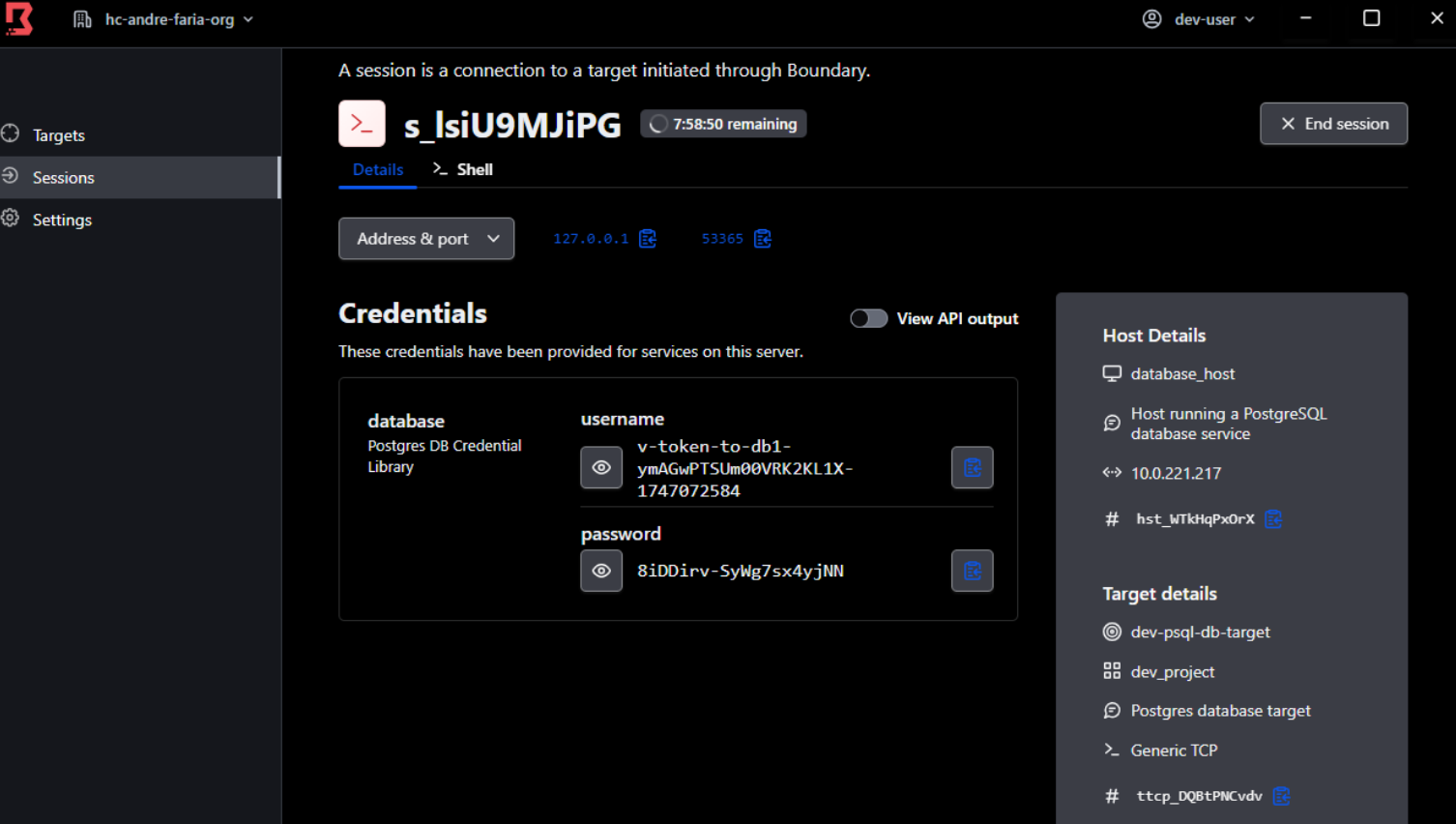1456x824 pixels.
Task: Open the Address & port dropdown
Action: [426, 239]
